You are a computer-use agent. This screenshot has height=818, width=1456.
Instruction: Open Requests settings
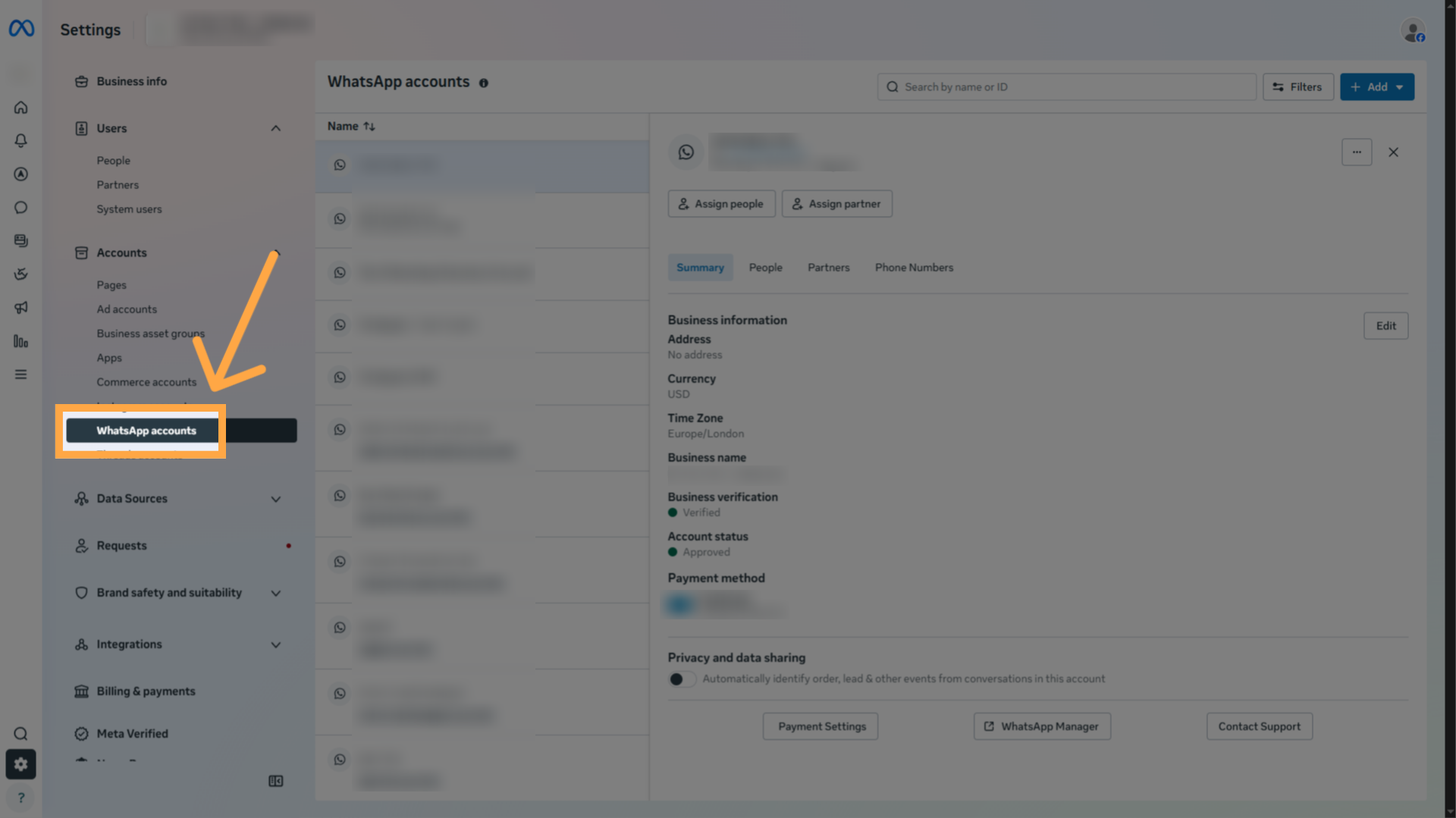121,546
